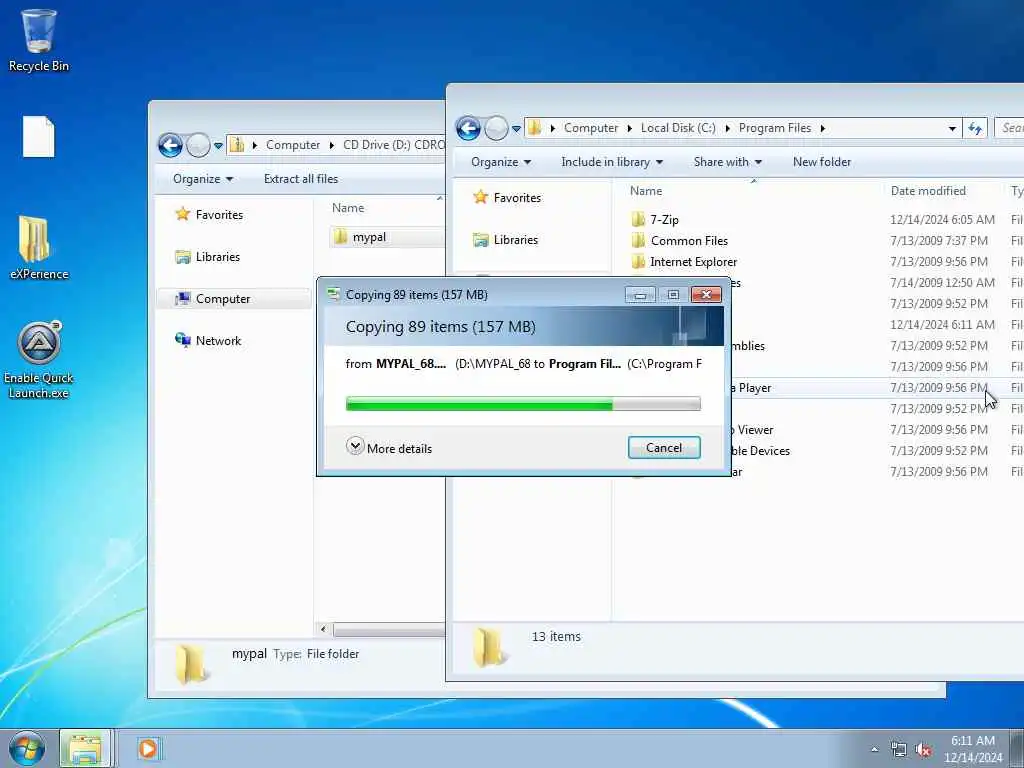Screen dimensions: 1024x768
Task: Go back in CD Drive window
Action: point(170,145)
